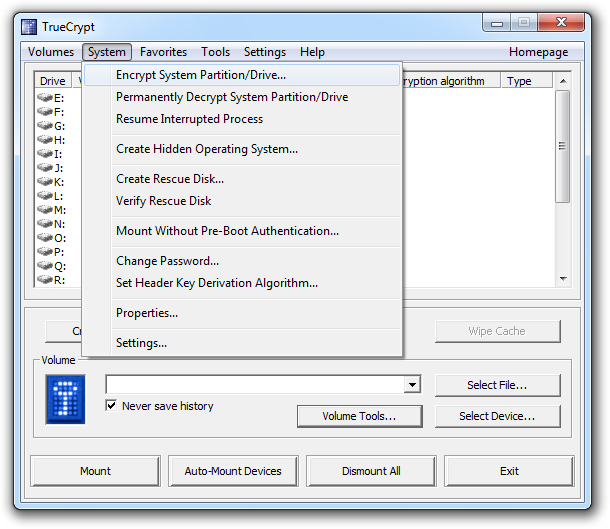Viewport: 610px width, 529px height.
Task: Select the P: drive icon
Action: coord(45,251)
